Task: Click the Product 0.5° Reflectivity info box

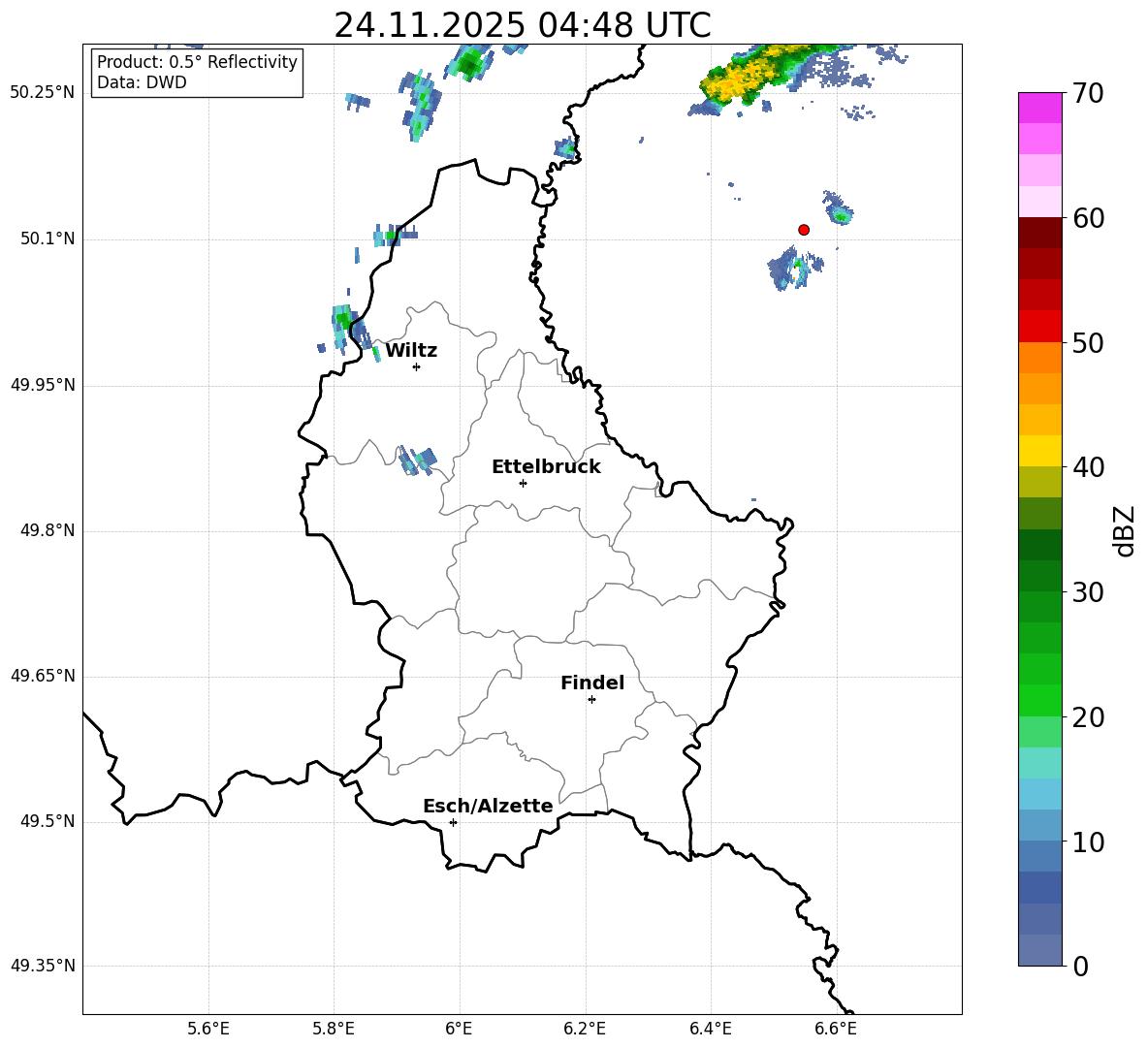Action: [x=197, y=73]
